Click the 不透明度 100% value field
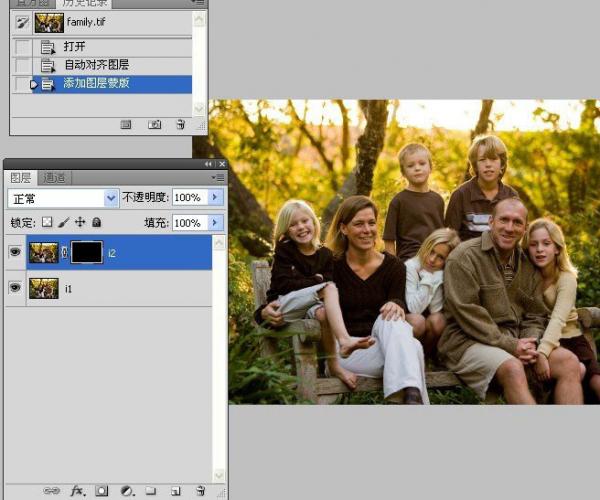Viewport: 600px width, 500px height. [190, 197]
